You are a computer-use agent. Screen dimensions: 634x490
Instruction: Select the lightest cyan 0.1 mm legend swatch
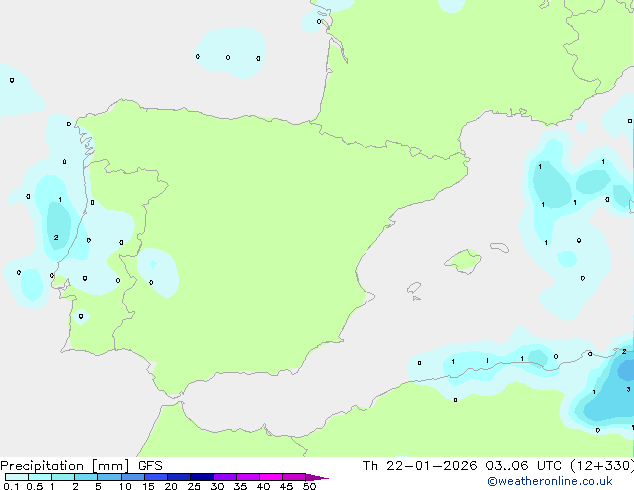click(x=16, y=478)
